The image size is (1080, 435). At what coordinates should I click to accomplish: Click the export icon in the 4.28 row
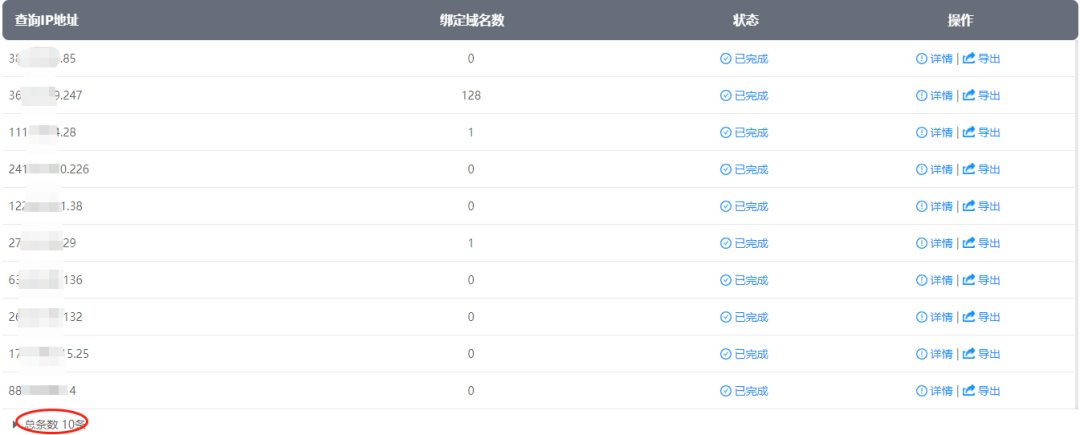(968, 132)
